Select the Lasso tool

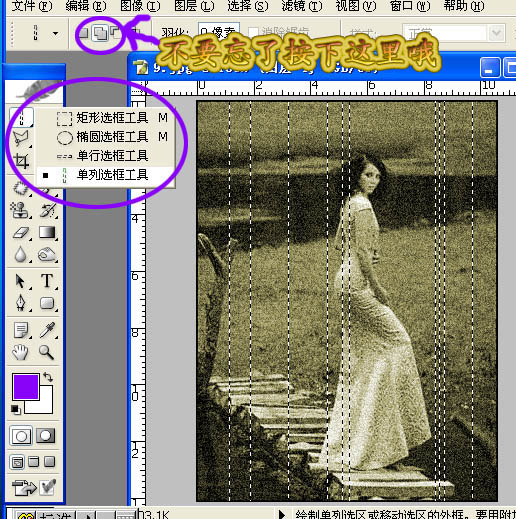click(x=21, y=137)
